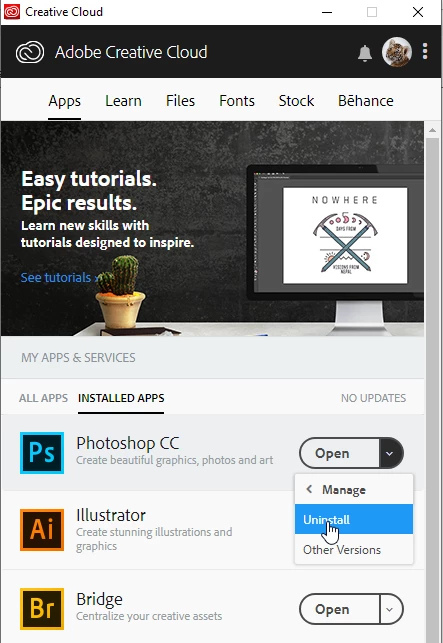
Task: Open the three-dot more options menu
Action: (425, 52)
